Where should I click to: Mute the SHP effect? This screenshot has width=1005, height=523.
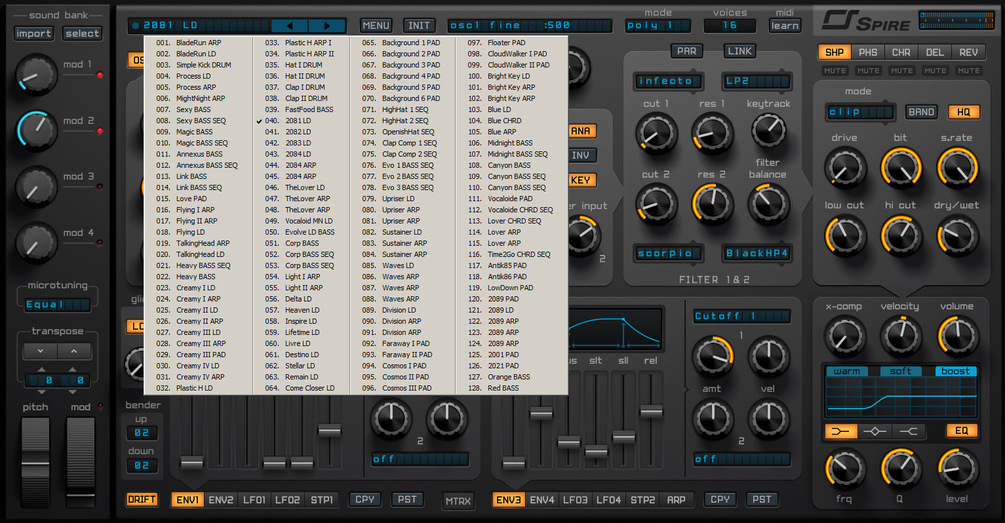[x=835, y=71]
